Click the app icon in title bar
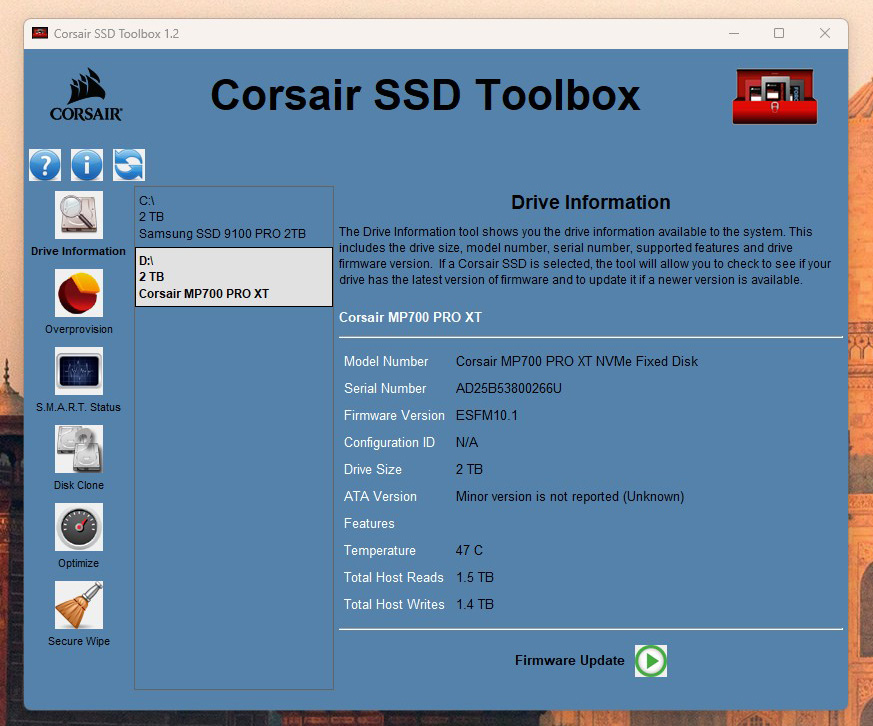Image resolution: width=873 pixels, height=726 pixels. point(40,33)
